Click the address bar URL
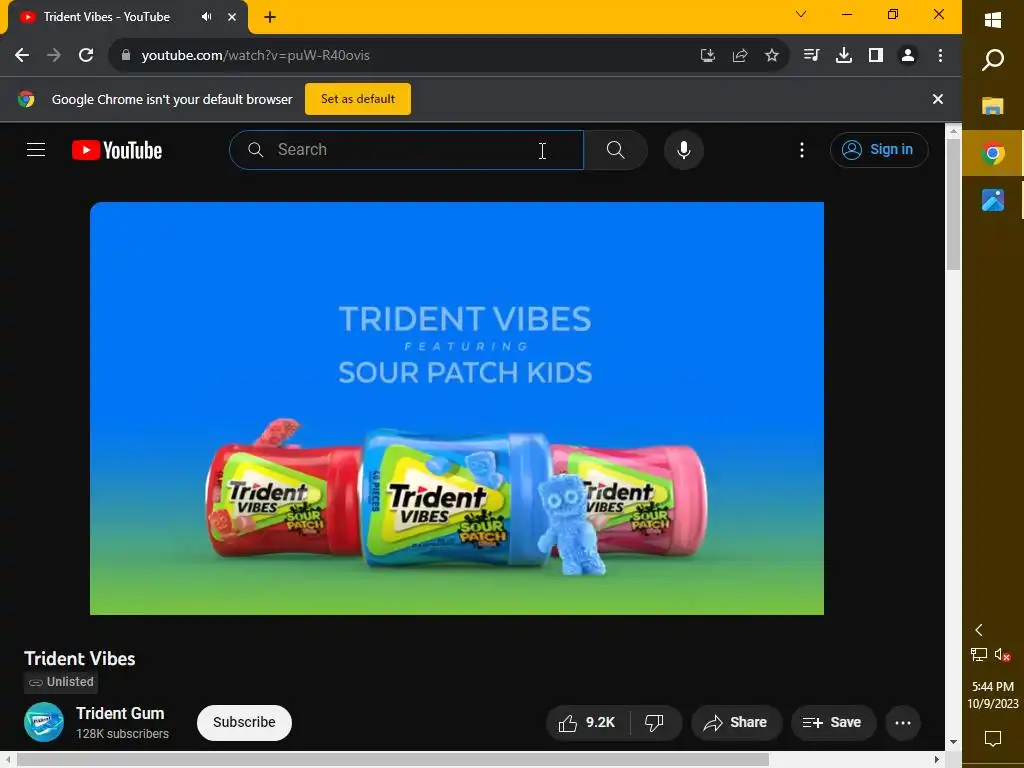The width and height of the screenshot is (1024, 768). pos(255,56)
